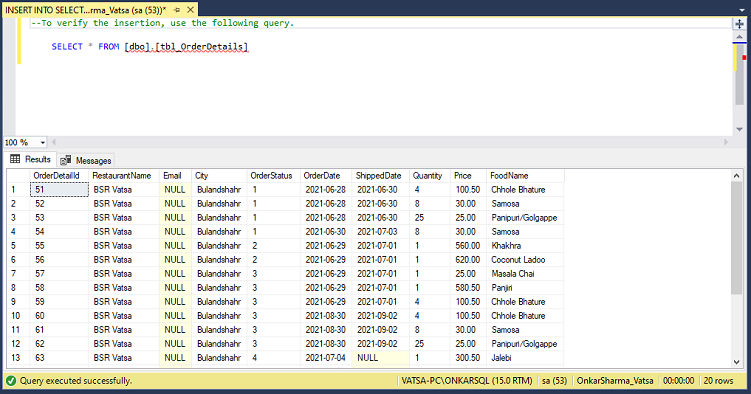
Task: Click the Khakhra food name cell
Action: pyautogui.click(x=525, y=246)
